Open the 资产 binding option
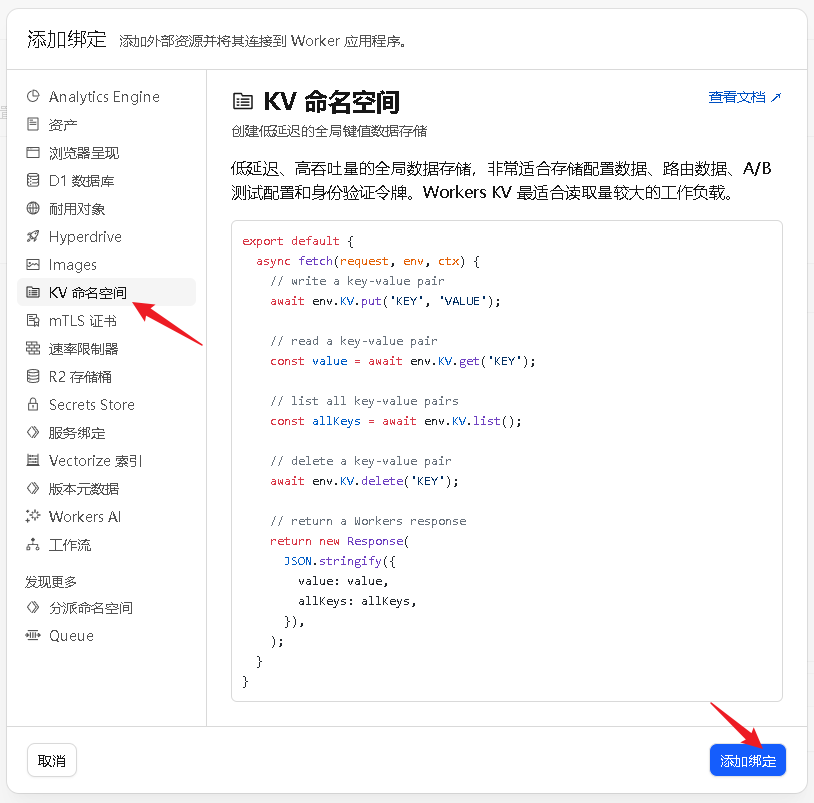The width and height of the screenshot is (814, 803). pyautogui.click(x=63, y=125)
